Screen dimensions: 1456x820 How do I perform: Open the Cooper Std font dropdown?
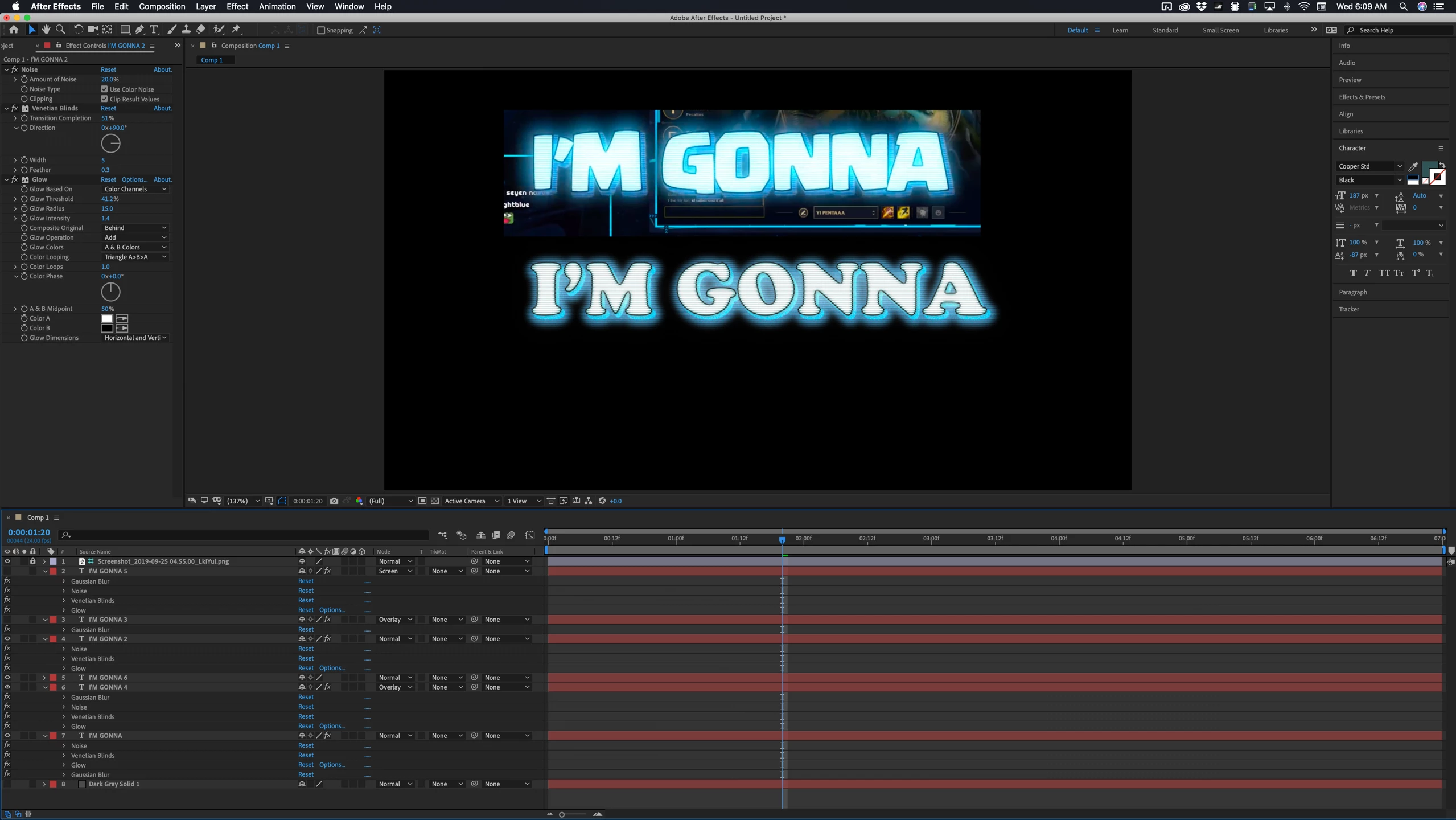(x=1399, y=166)
